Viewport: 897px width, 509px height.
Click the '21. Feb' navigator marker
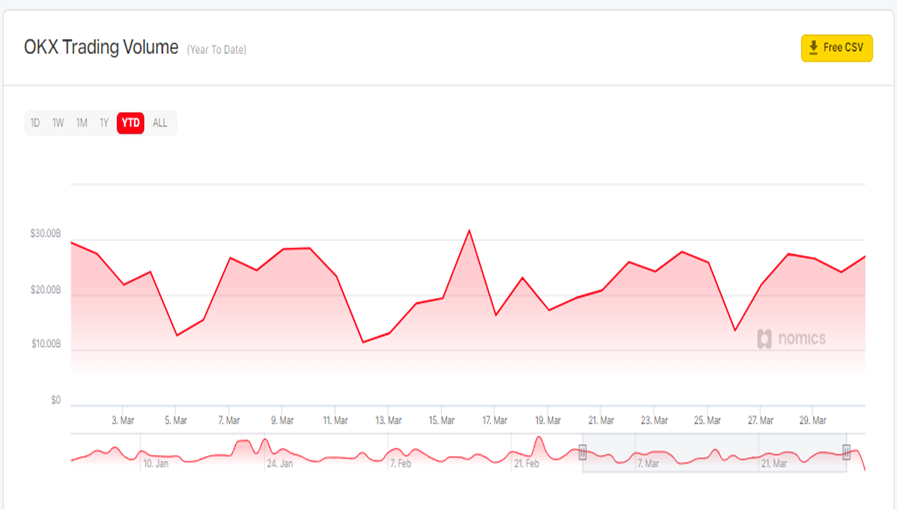pyautogui.click(x=526, y=464)
